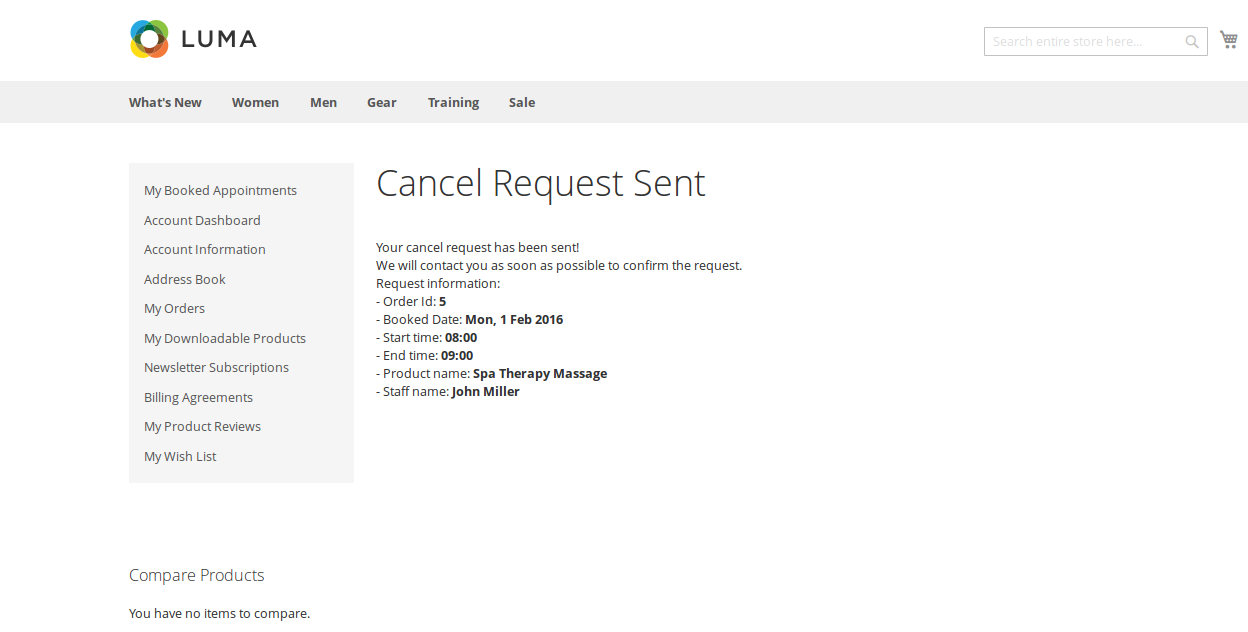This screenshot has width=1248, height=632.
Task: Select Address Book in sidebar
Action: pos(184,279)
